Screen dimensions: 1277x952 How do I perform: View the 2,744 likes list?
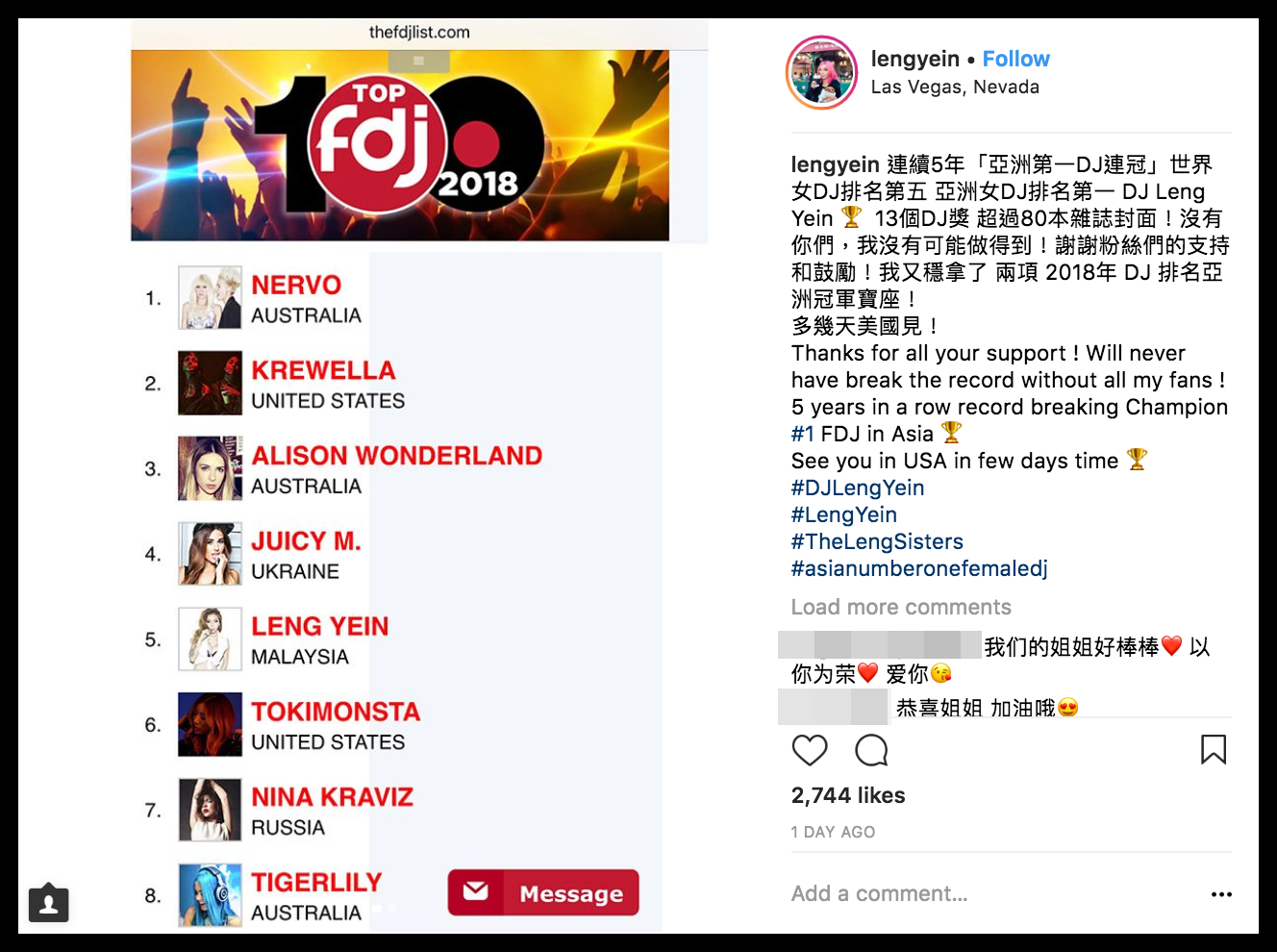pyautogui.click(x=848, y=795)
